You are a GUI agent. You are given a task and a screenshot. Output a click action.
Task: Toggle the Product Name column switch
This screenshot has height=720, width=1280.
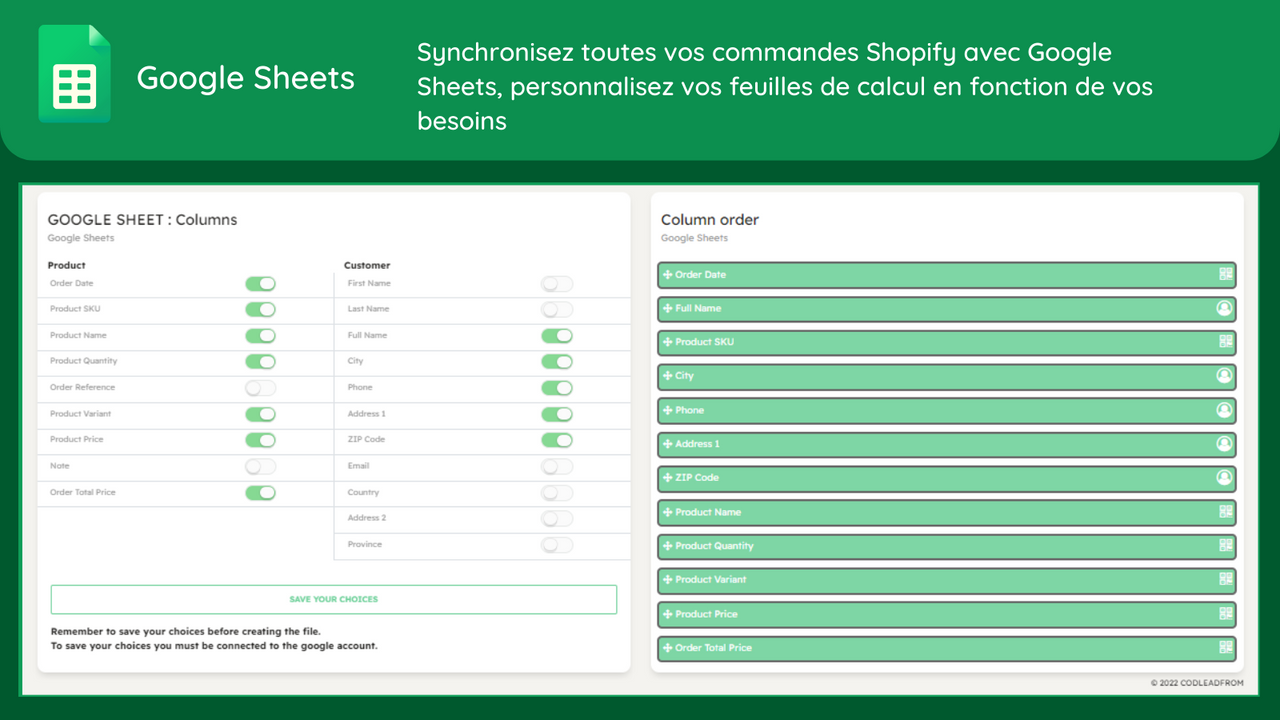pos(260,336)
